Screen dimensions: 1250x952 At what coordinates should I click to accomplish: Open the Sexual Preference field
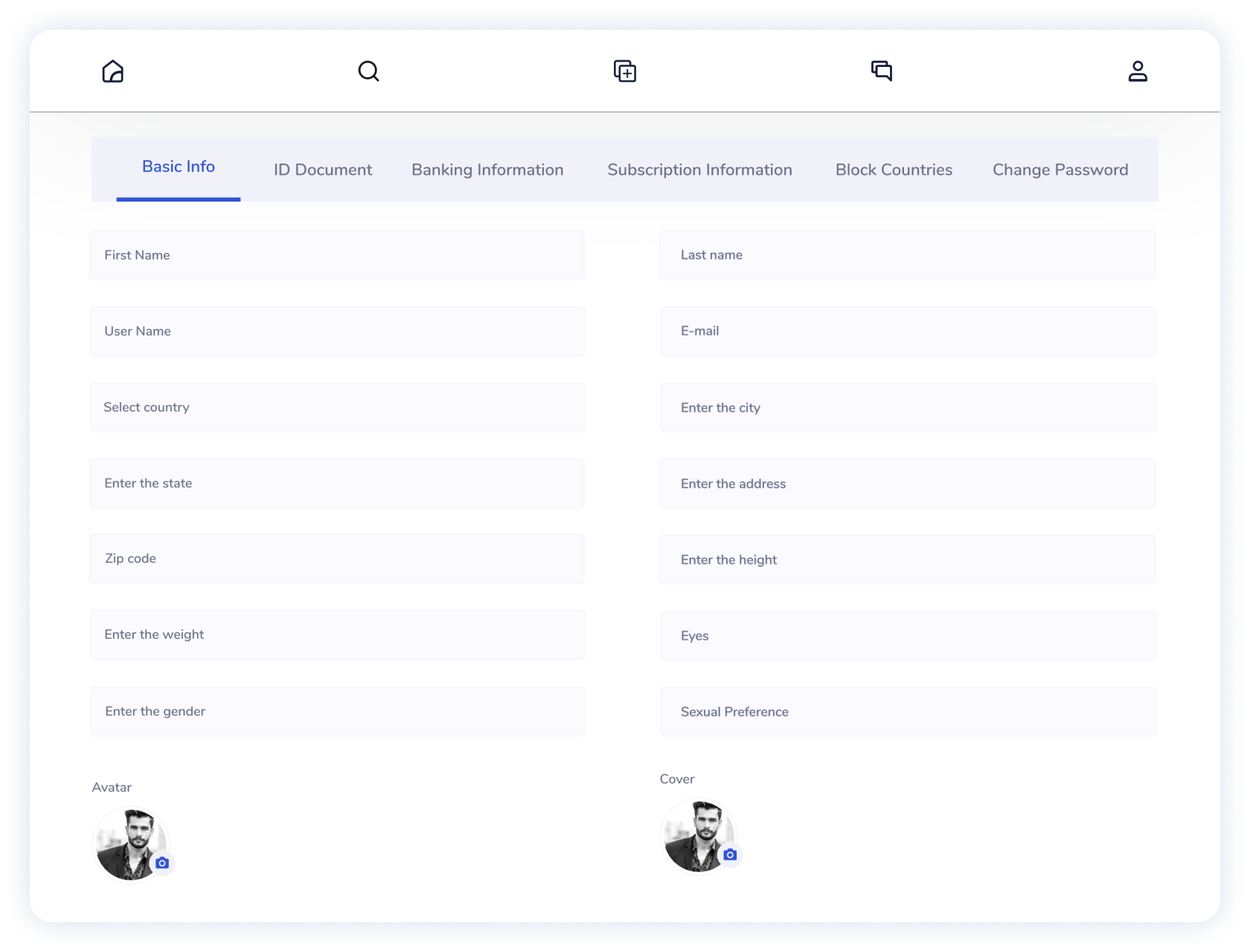click(908, 712)
